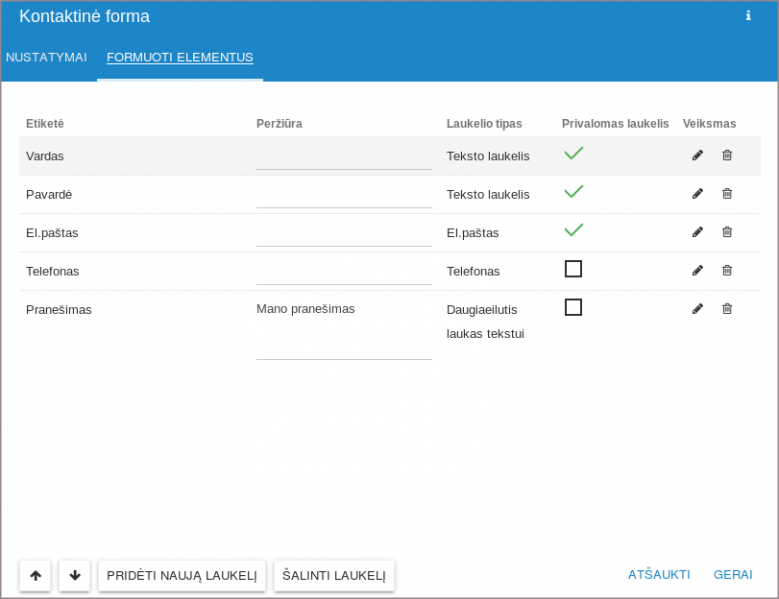Delete the El.paštas field row
The height and width of the screenshot is (599, 779).
click(727, 232)
